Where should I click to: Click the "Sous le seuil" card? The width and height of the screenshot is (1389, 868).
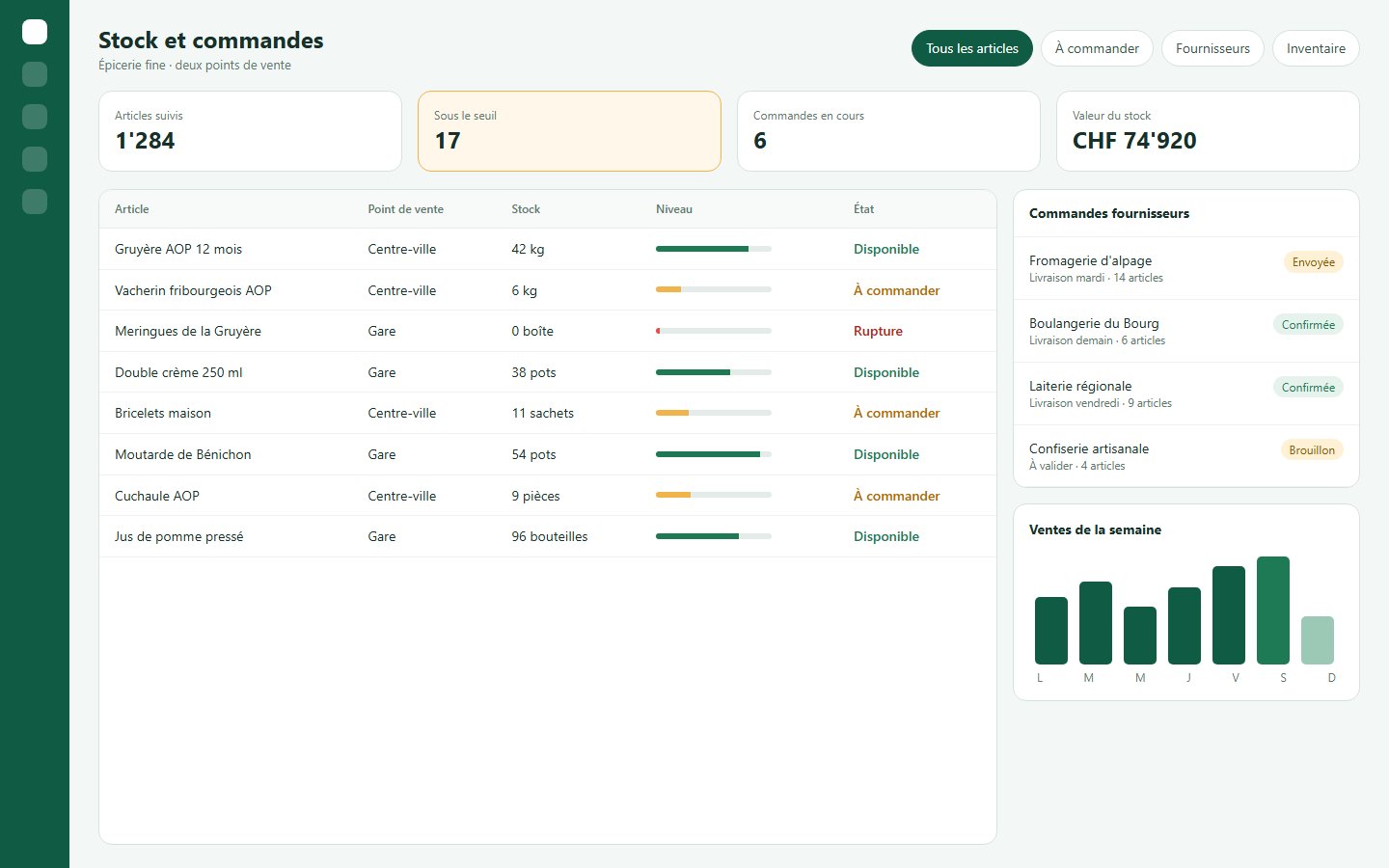click(569, 131)
